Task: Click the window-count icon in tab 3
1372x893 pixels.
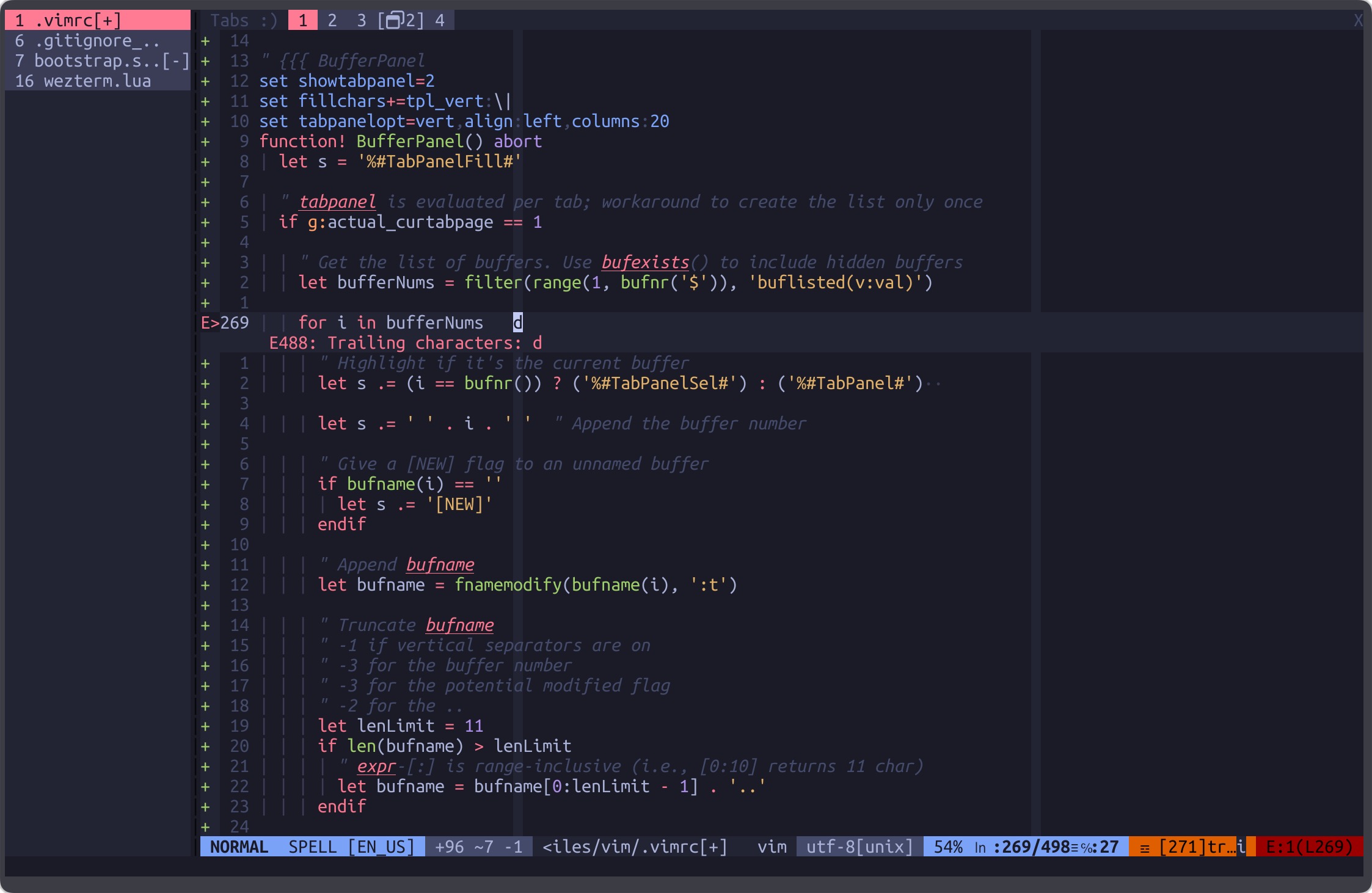Action: click(394, 20)
